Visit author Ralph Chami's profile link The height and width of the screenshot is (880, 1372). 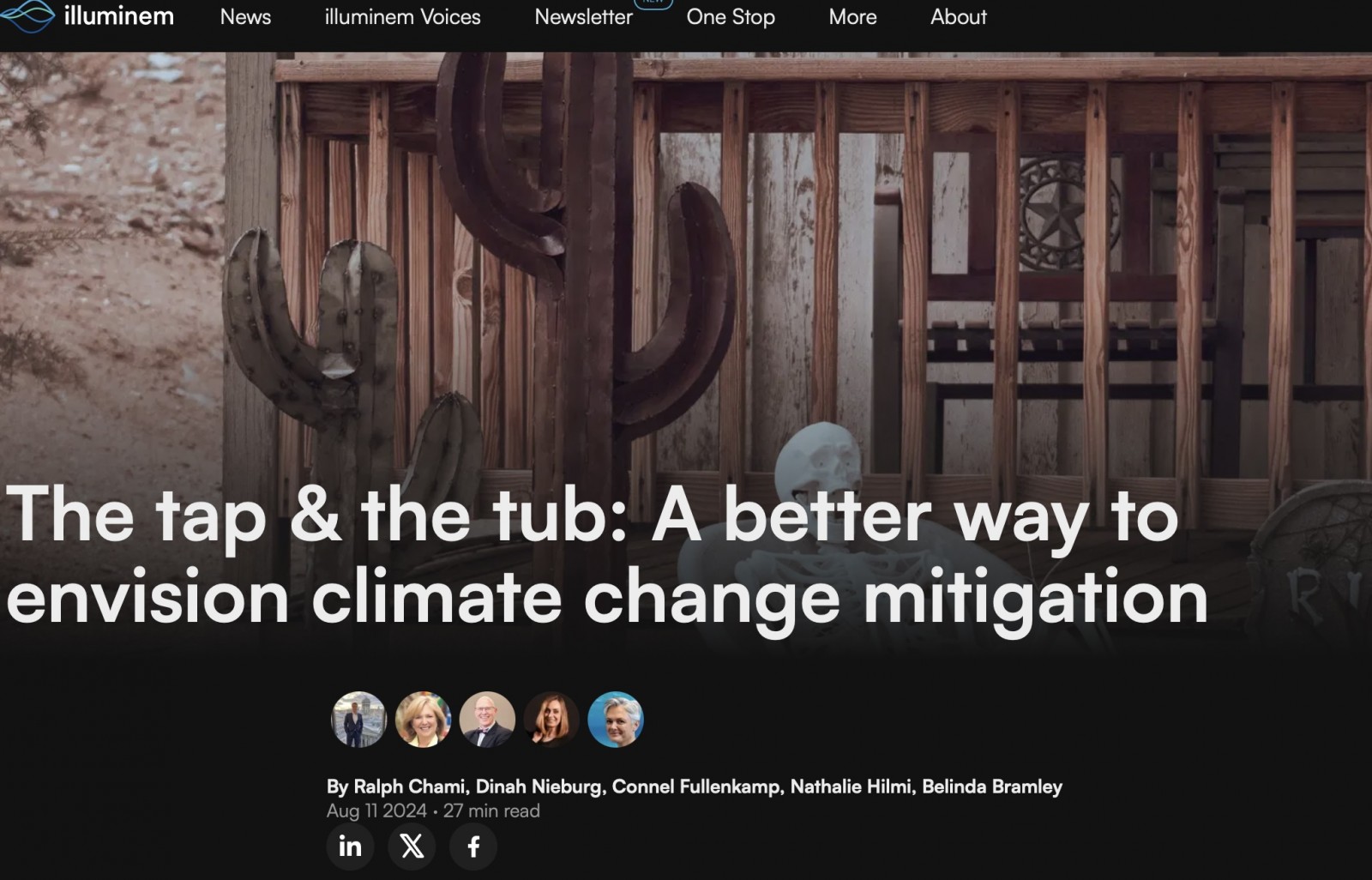tap(410, 787)
